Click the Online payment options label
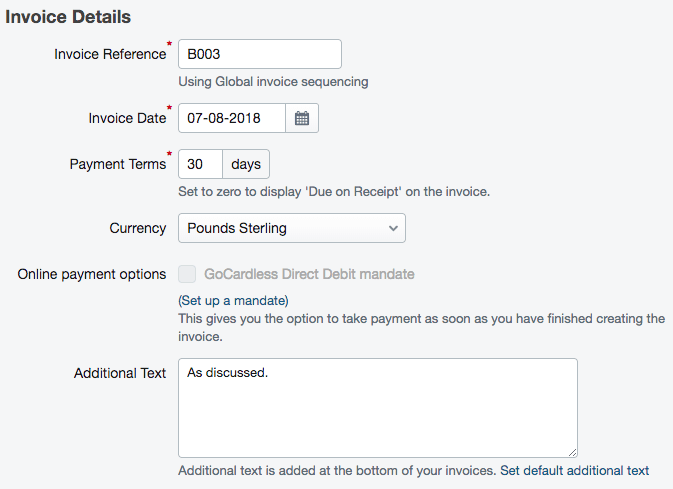Image resolution: width=673 pixels, height=489 pixels. point(92,274)
